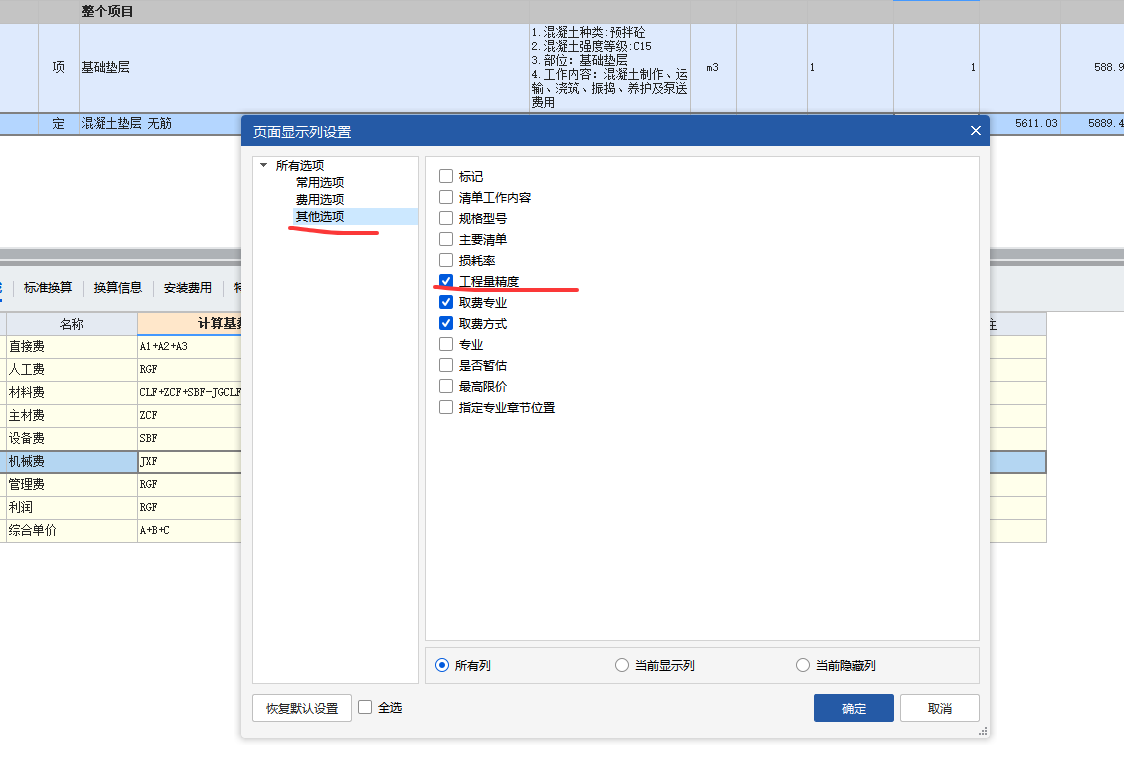Select the 材料费 row
The height and width of the screenshot is (779, 1124).
click(72, 393)
